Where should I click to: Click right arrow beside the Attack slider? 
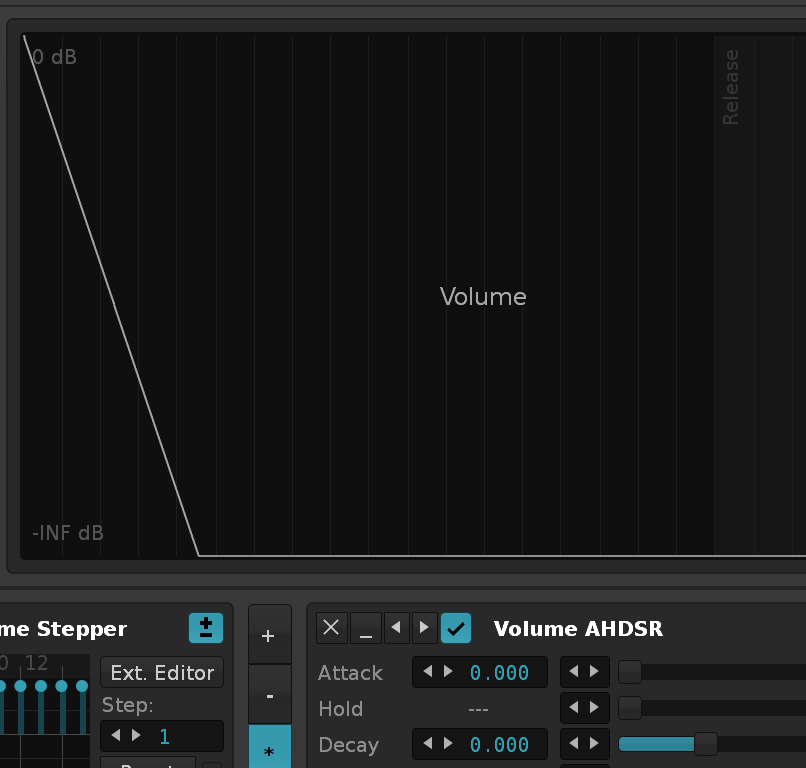(595, 671)
